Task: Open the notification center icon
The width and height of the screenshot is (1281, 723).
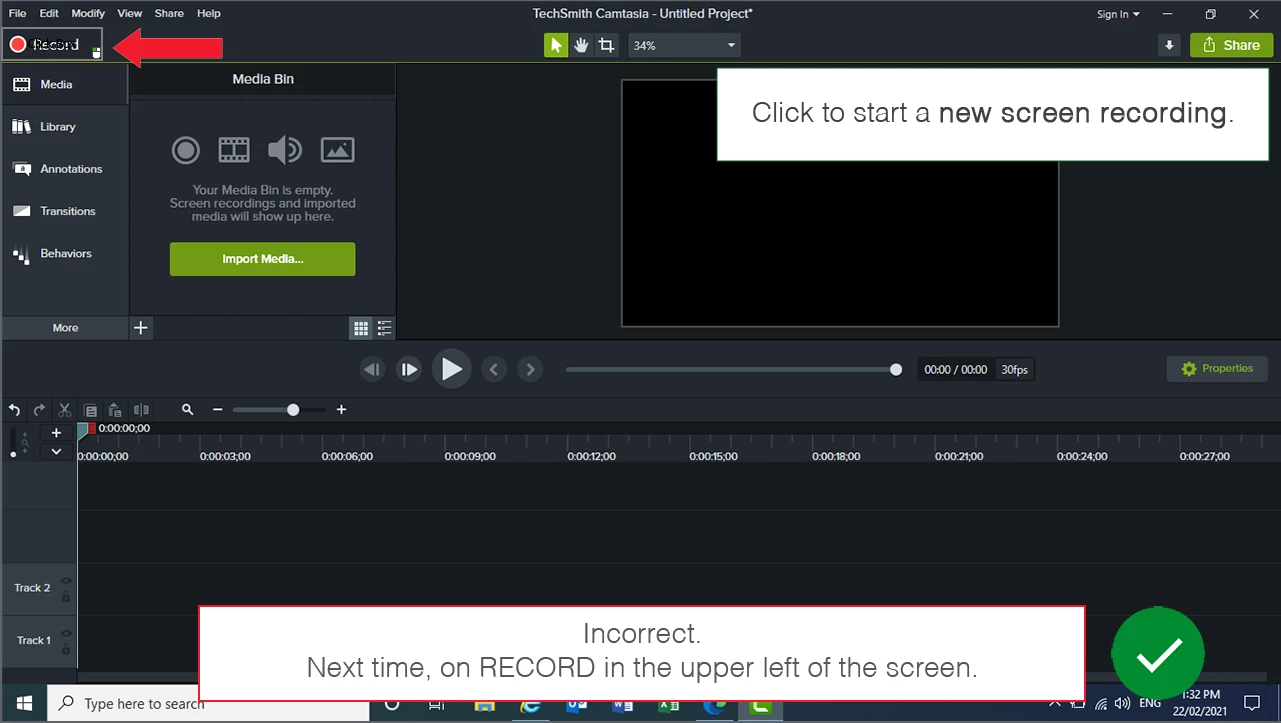Action: (x=1252, y=704)
